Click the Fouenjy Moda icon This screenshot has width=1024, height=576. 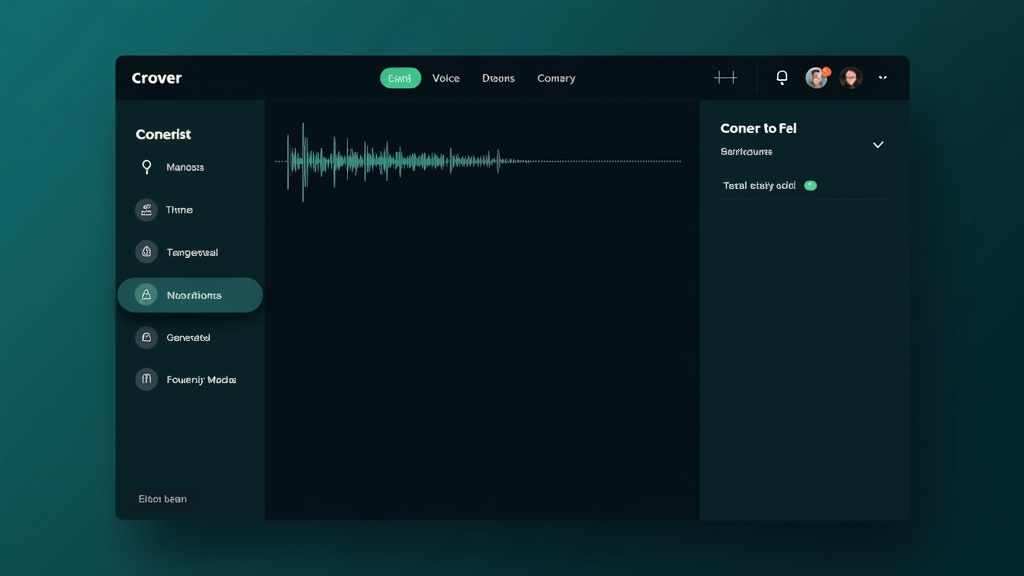[x=147, y=380]
